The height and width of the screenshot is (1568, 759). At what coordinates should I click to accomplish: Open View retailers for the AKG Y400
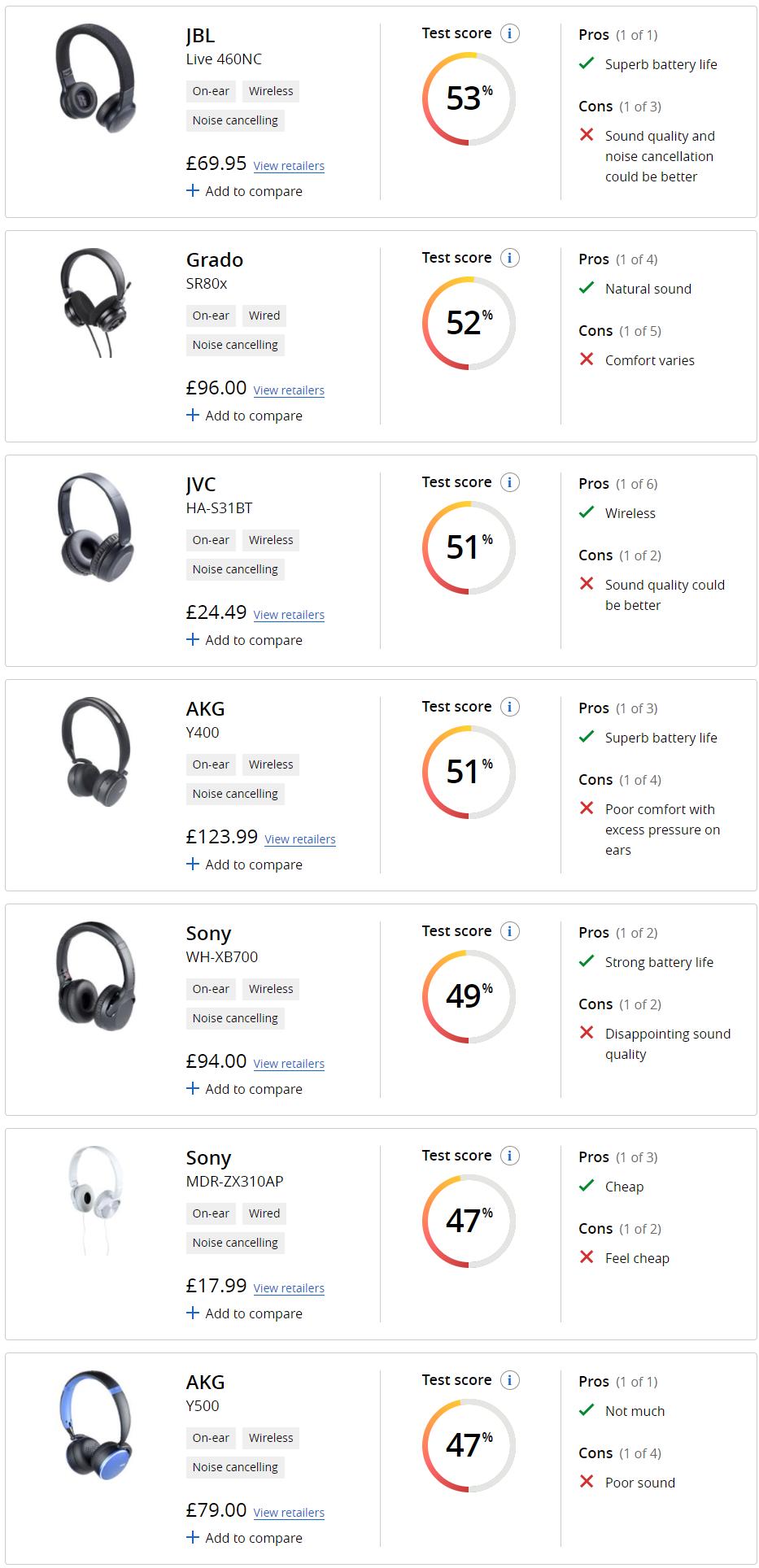(299, 839)
